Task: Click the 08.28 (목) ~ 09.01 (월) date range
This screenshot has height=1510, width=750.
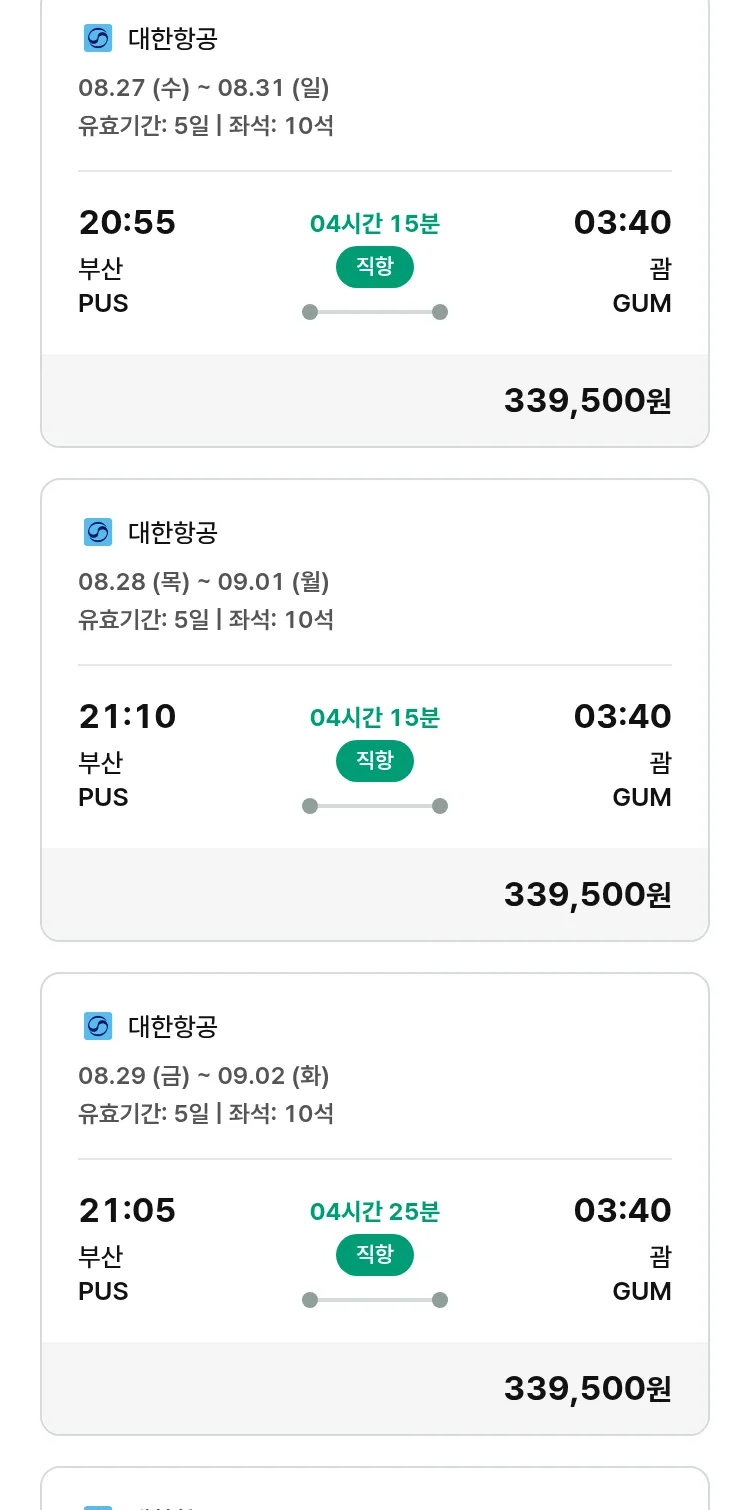Action: point(204,582)
